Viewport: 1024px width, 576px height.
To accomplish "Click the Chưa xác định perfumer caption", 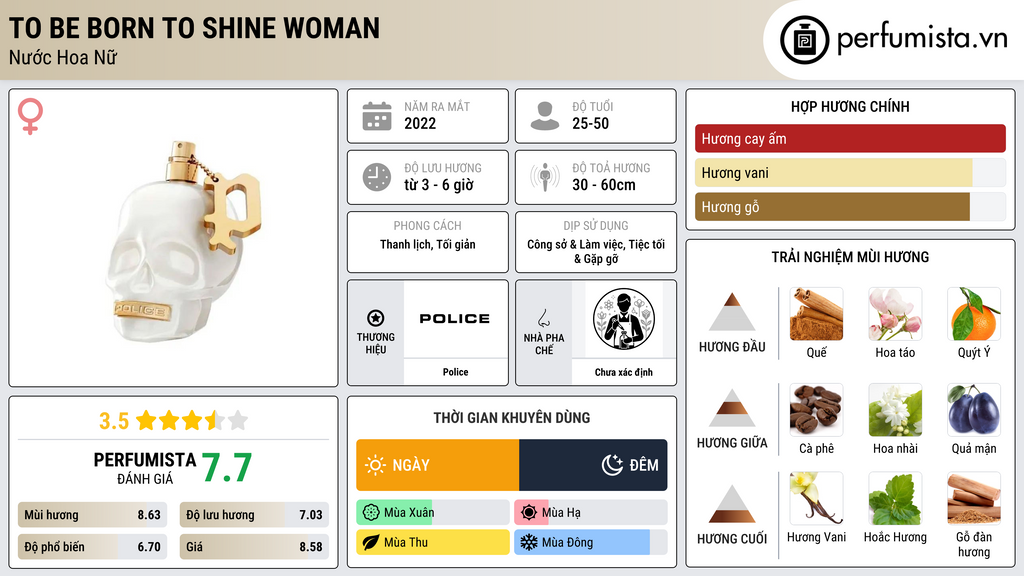I will click(x=624, y=372).
